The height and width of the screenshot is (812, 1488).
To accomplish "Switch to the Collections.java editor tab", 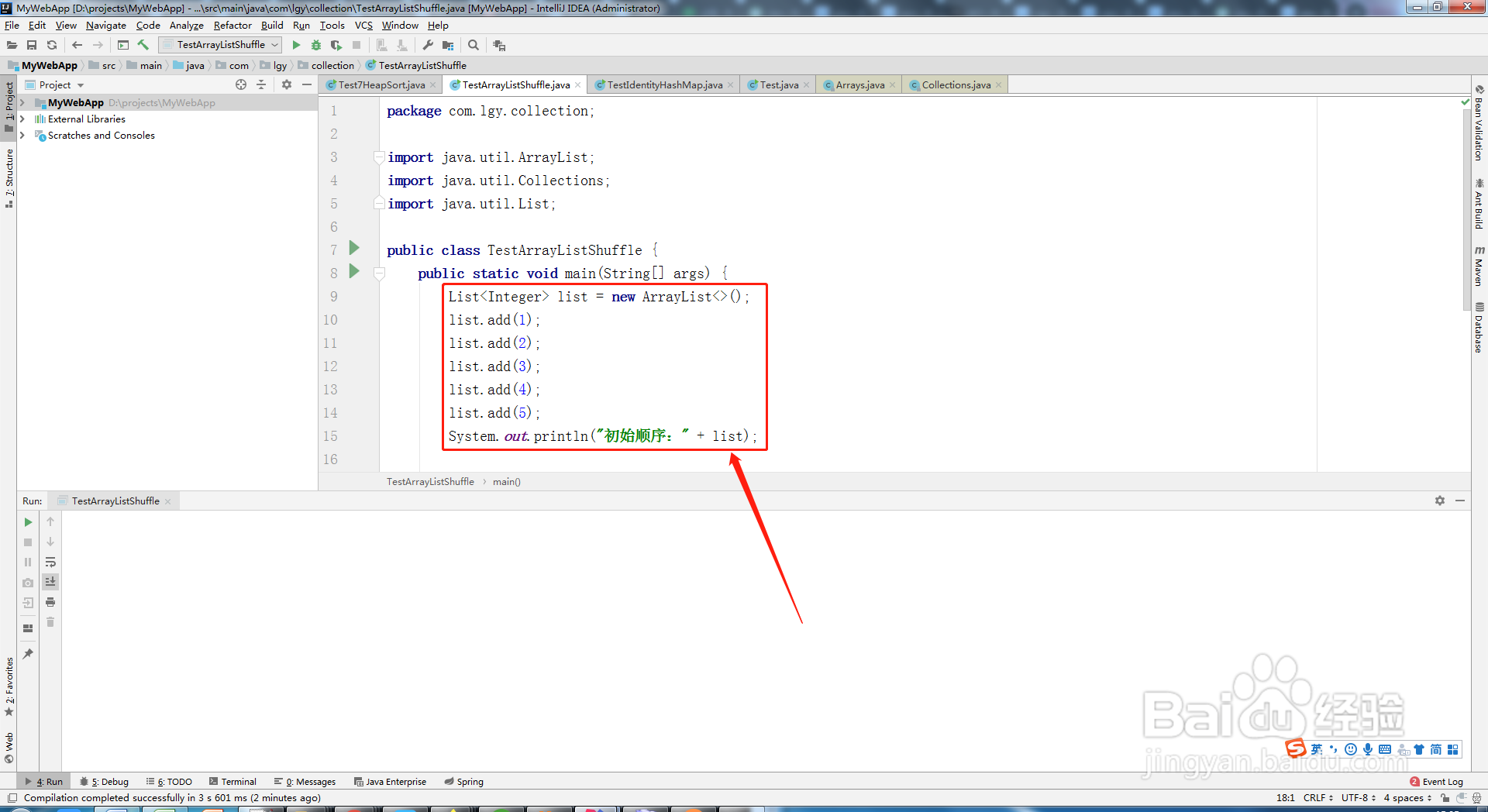I will 956,85.
